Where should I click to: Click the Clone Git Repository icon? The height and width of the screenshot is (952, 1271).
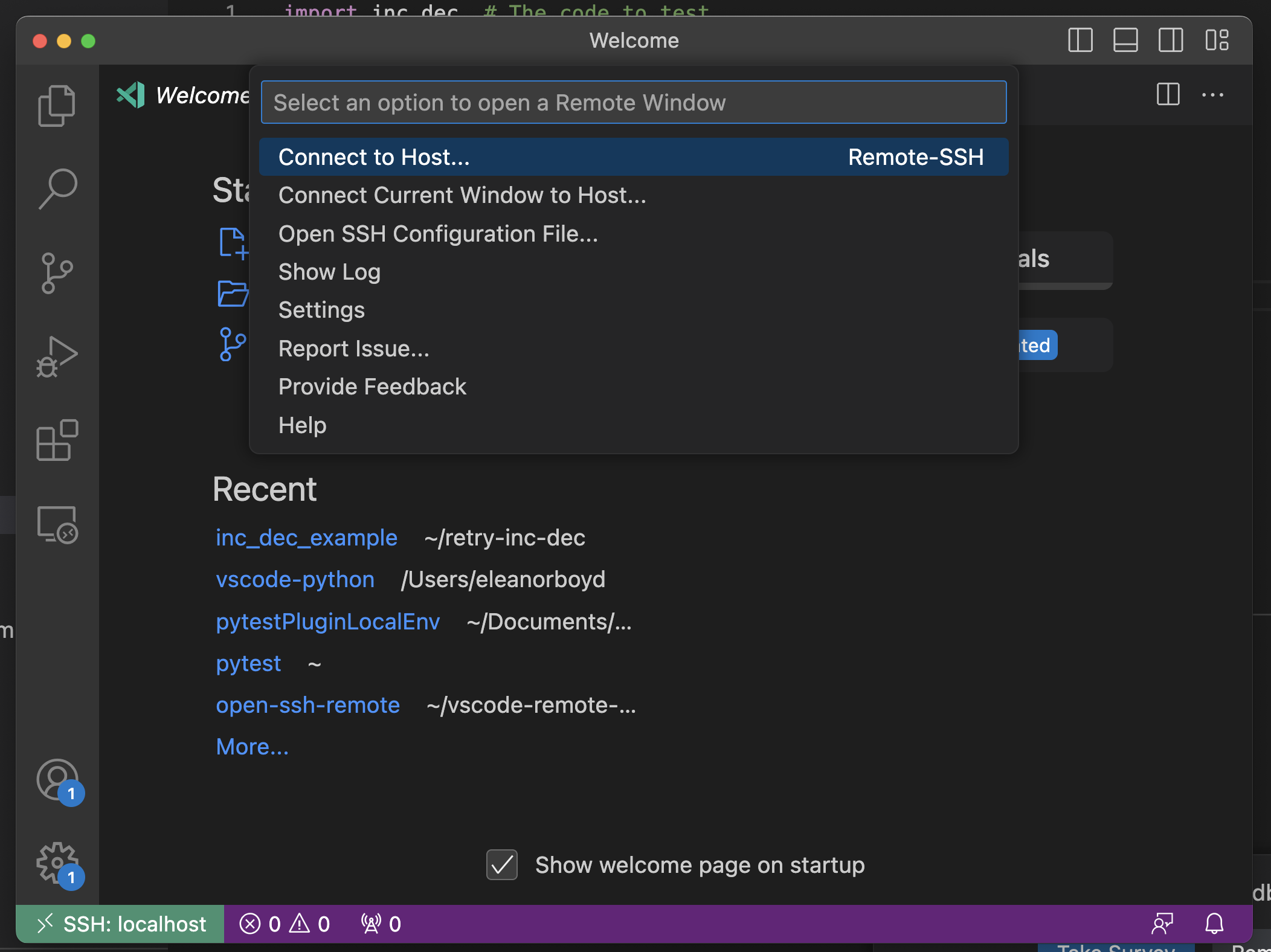[x=233, y=344]
